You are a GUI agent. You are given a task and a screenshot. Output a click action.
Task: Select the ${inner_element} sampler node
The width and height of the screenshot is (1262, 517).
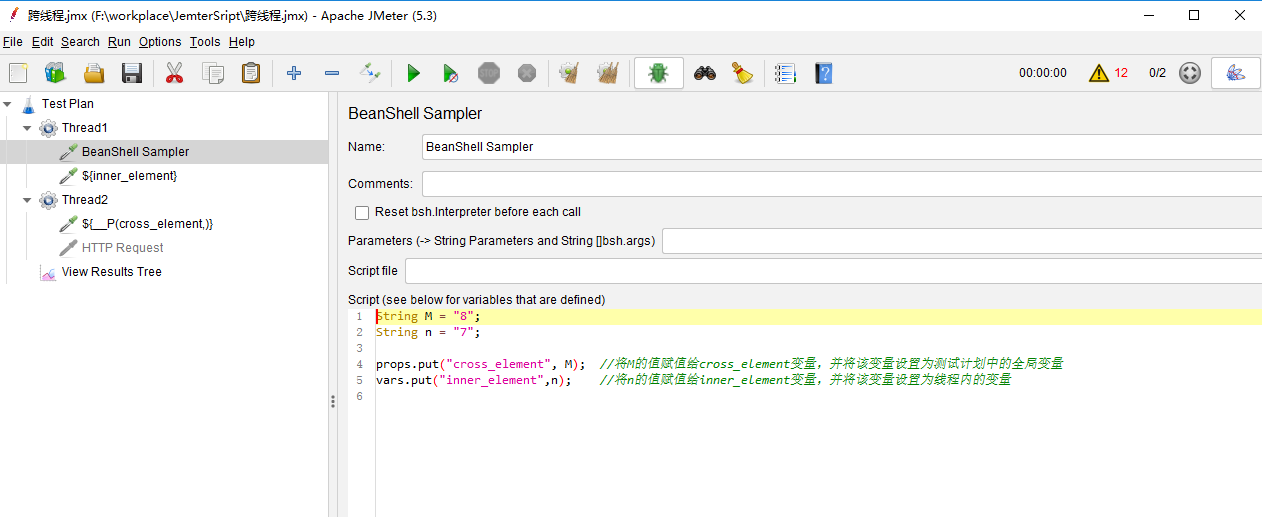[129, 175]
